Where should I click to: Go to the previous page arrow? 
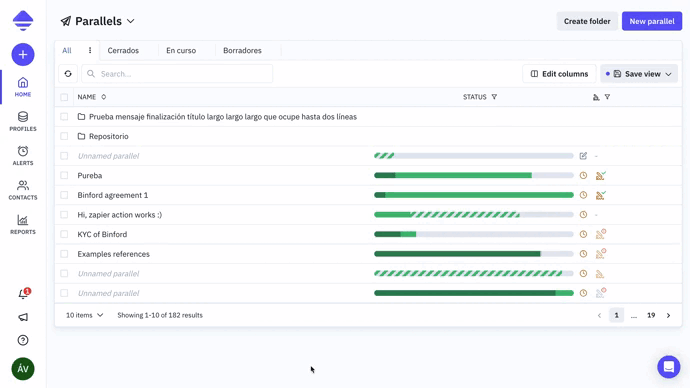tap(599, 315)
